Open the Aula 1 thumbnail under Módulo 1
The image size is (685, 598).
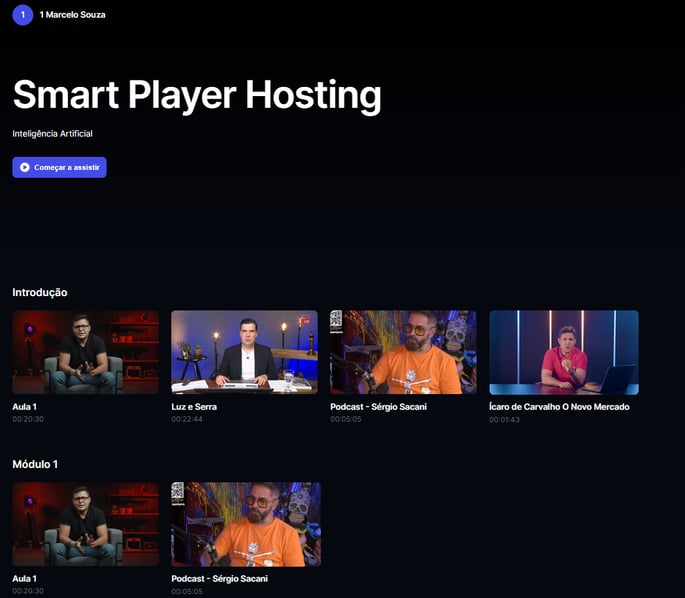(86, 524)
